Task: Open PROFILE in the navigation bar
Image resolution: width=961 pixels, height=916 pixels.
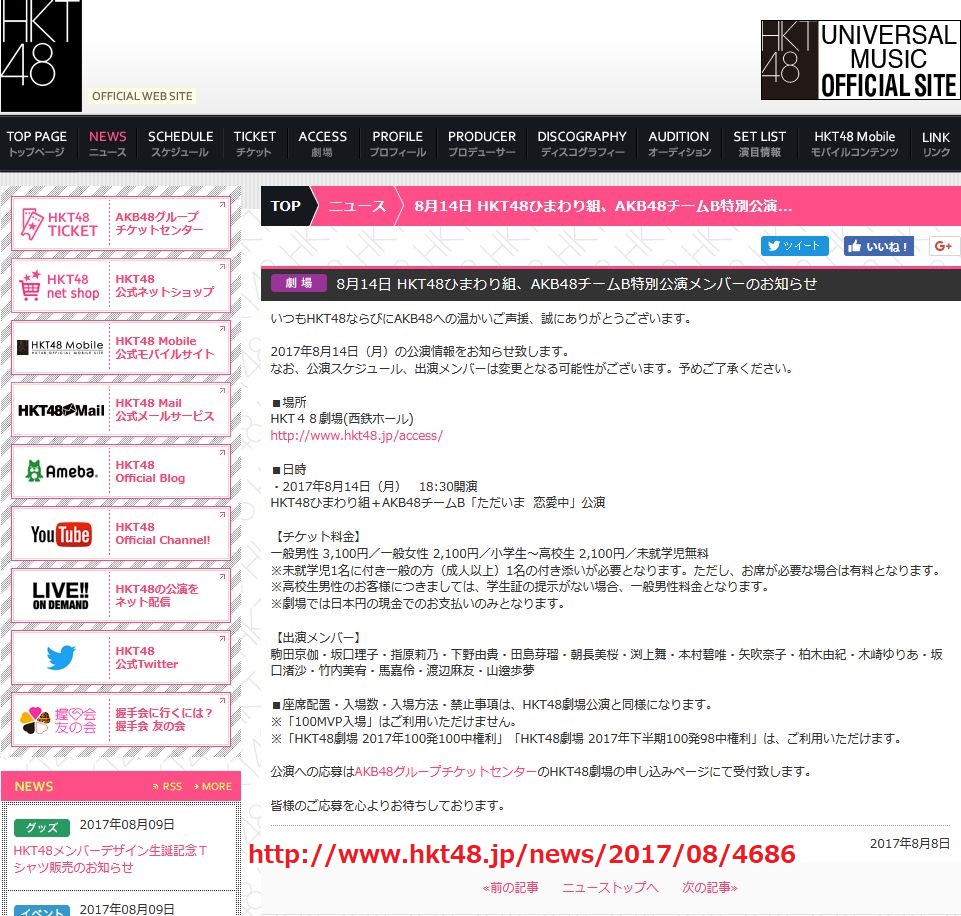Action: [397, 143]
